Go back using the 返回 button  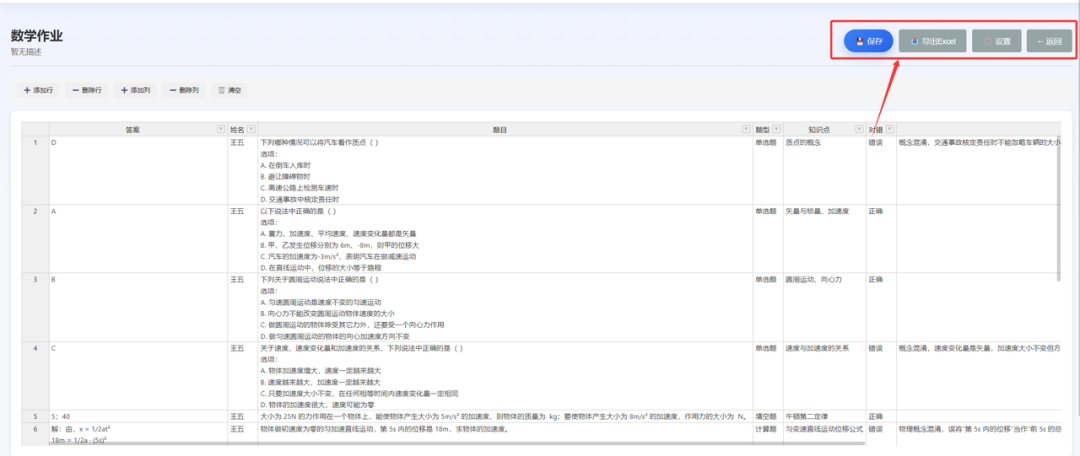[1050, 41]
